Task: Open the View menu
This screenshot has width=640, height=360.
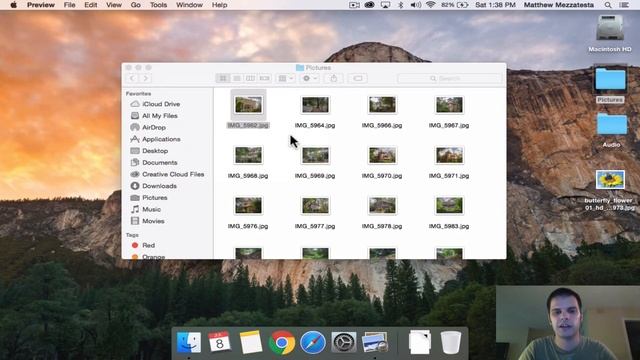Action: coord(114,5)
